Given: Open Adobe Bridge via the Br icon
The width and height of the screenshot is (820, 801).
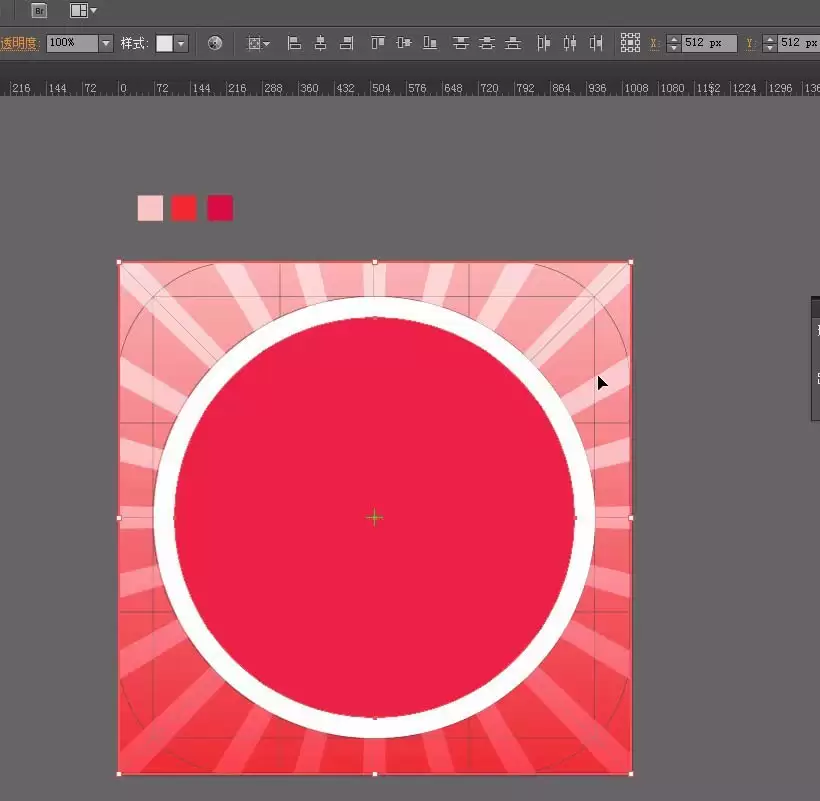Looking at the screenshot, I should (39, 10).
